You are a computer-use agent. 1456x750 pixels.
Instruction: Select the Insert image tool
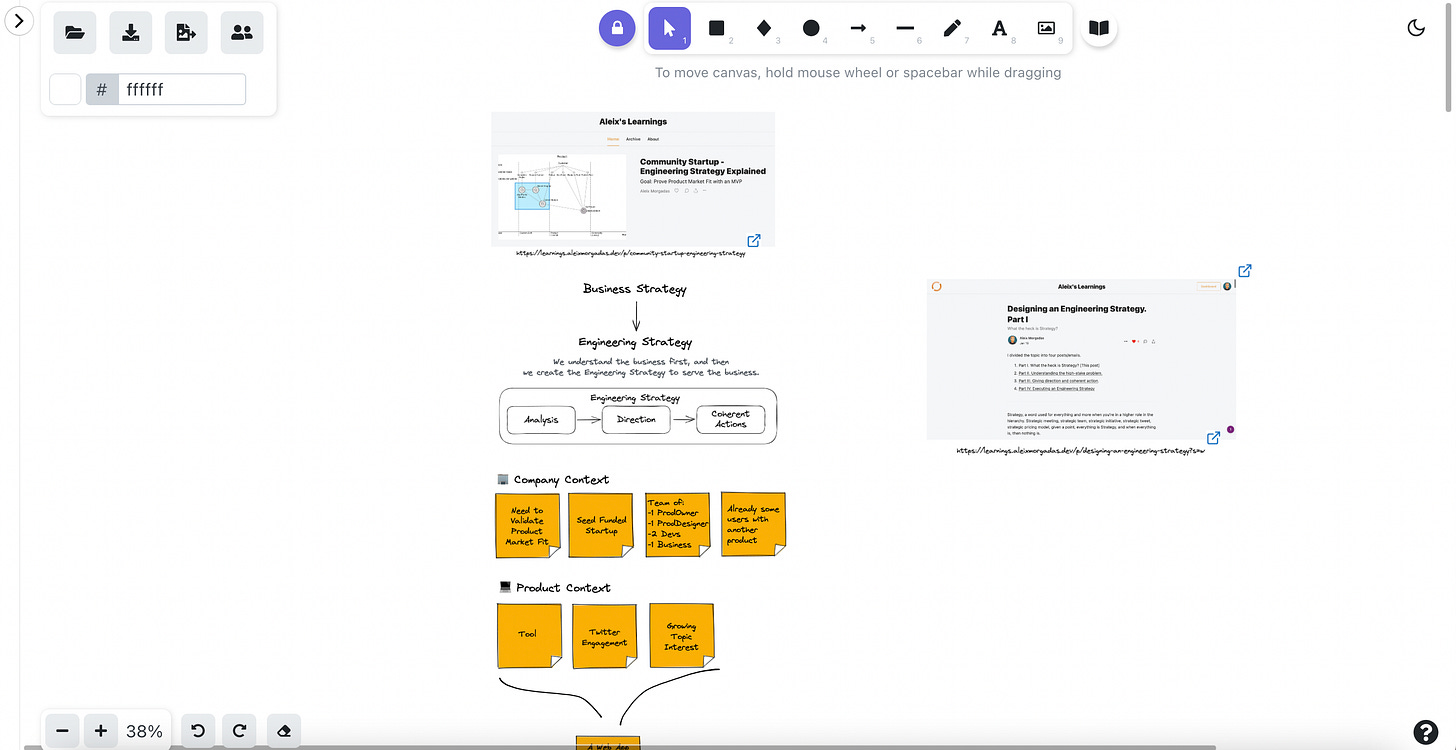coord(1046,28)
